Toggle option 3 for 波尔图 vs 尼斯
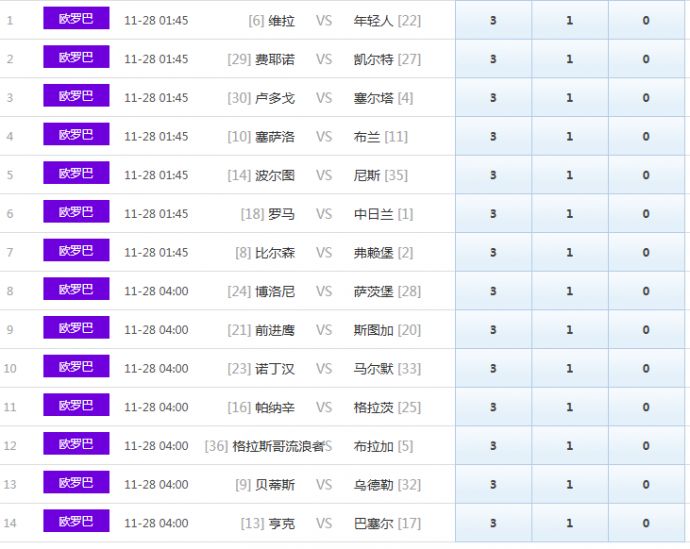Screen dimensions: 690x549 tap(493, 175)
